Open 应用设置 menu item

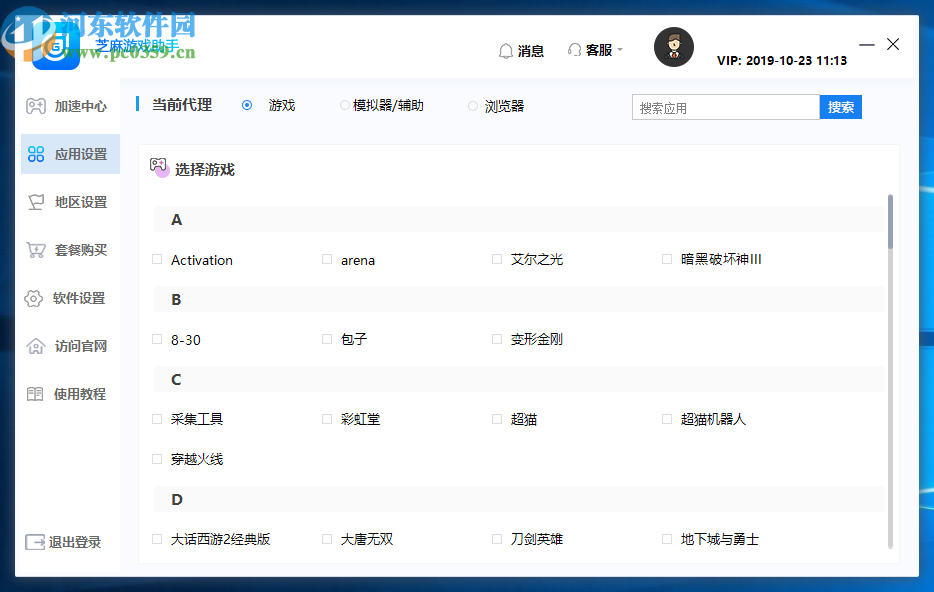pyautogui.click(x=70, y=154)
